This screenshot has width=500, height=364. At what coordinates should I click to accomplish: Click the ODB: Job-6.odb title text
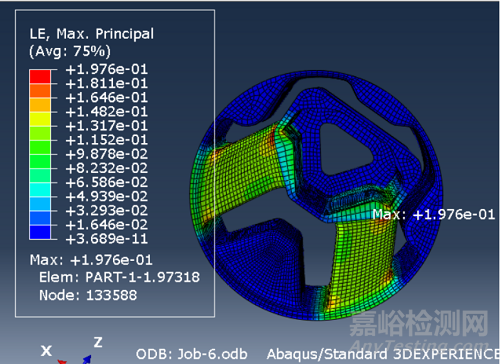tap(192, 354)
